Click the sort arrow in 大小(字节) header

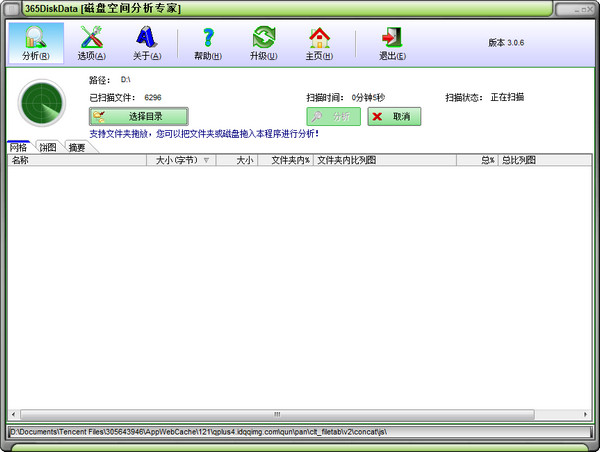(x=206, y=160)
